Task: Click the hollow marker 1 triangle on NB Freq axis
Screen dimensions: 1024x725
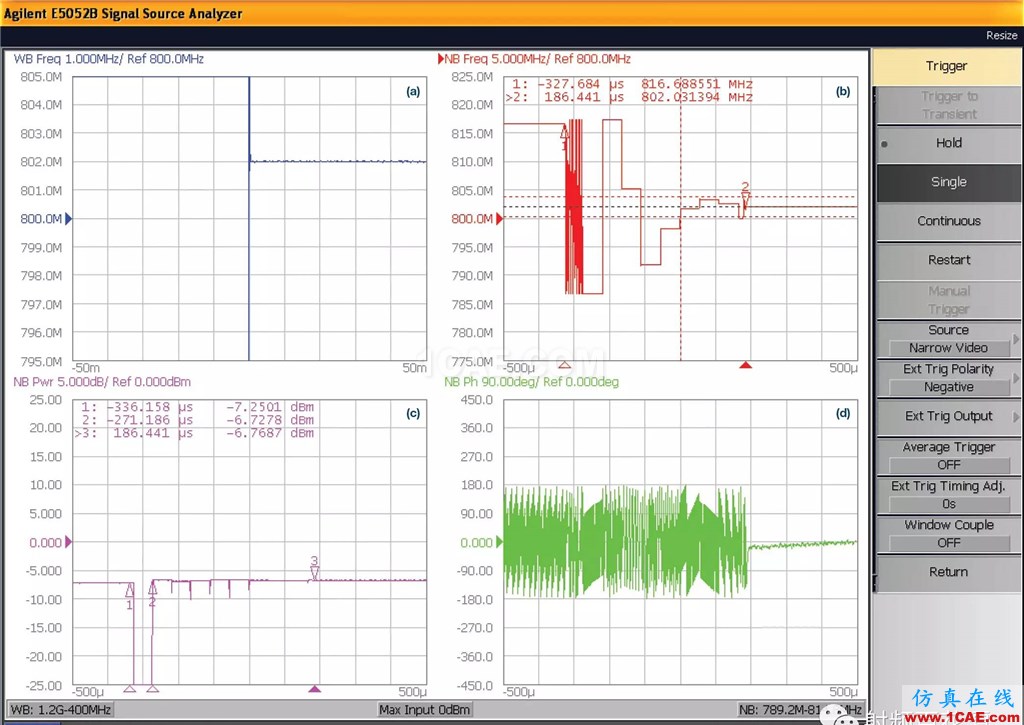Action: pyautogui.click(x=564, y=365)
